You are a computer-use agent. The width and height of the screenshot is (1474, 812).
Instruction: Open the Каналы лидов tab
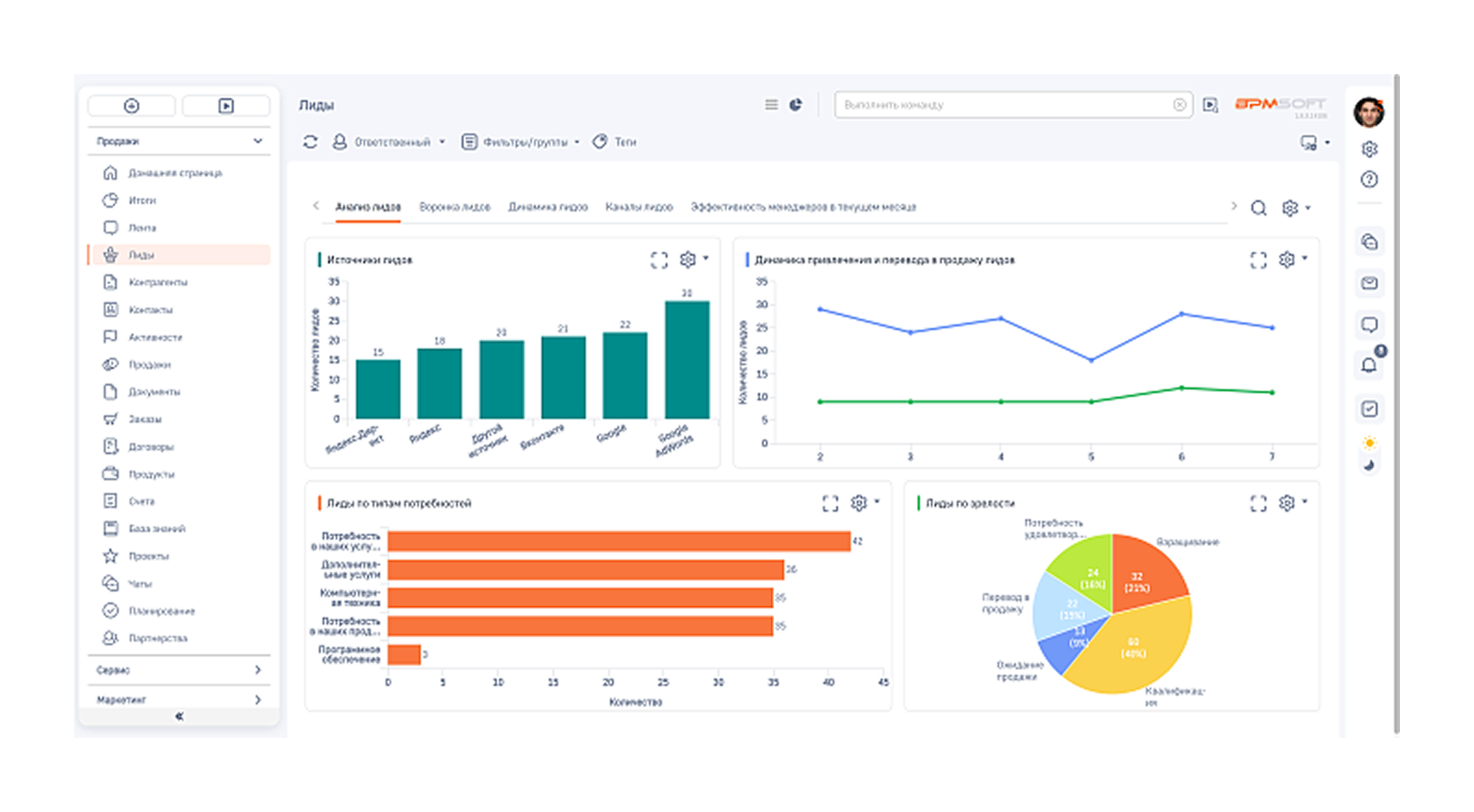(639, 207)
